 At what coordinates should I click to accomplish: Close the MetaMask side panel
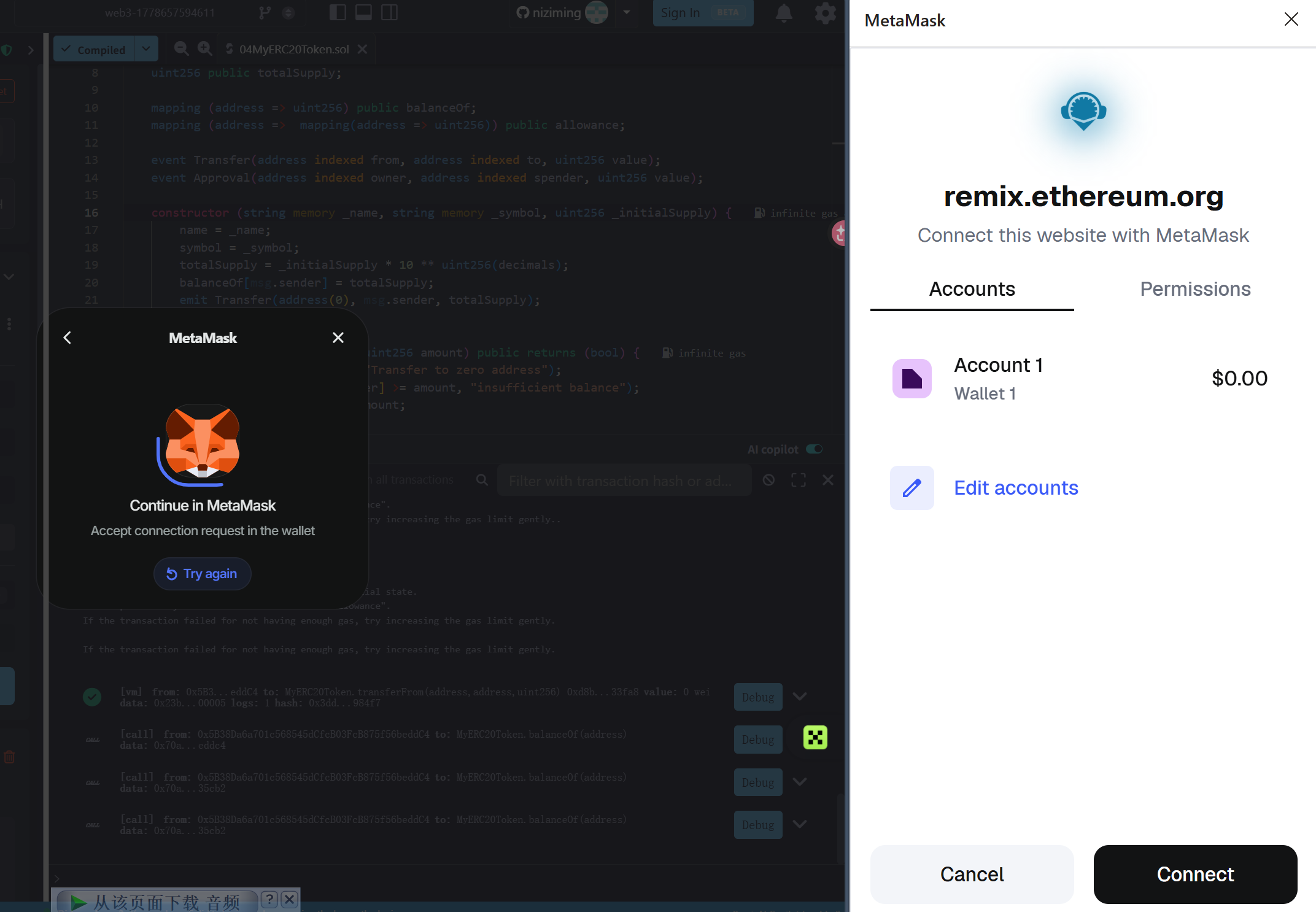click(x=1291, y=20)
